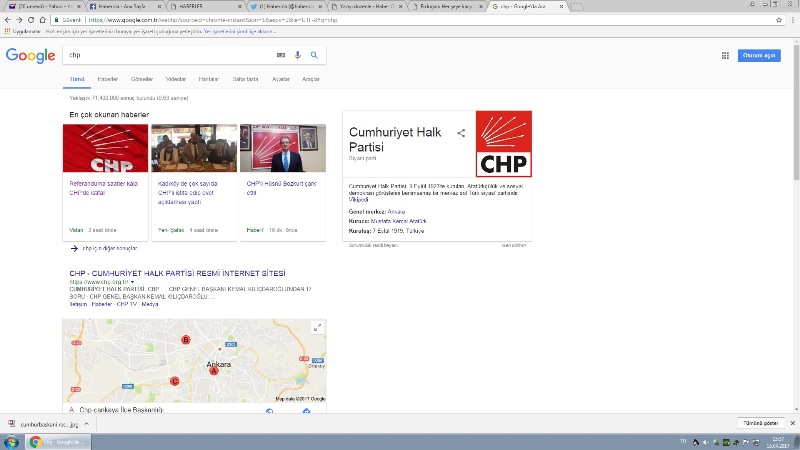Open the Medya sitelink
This screenshot has height=450, width=800.
click(149, 304)
